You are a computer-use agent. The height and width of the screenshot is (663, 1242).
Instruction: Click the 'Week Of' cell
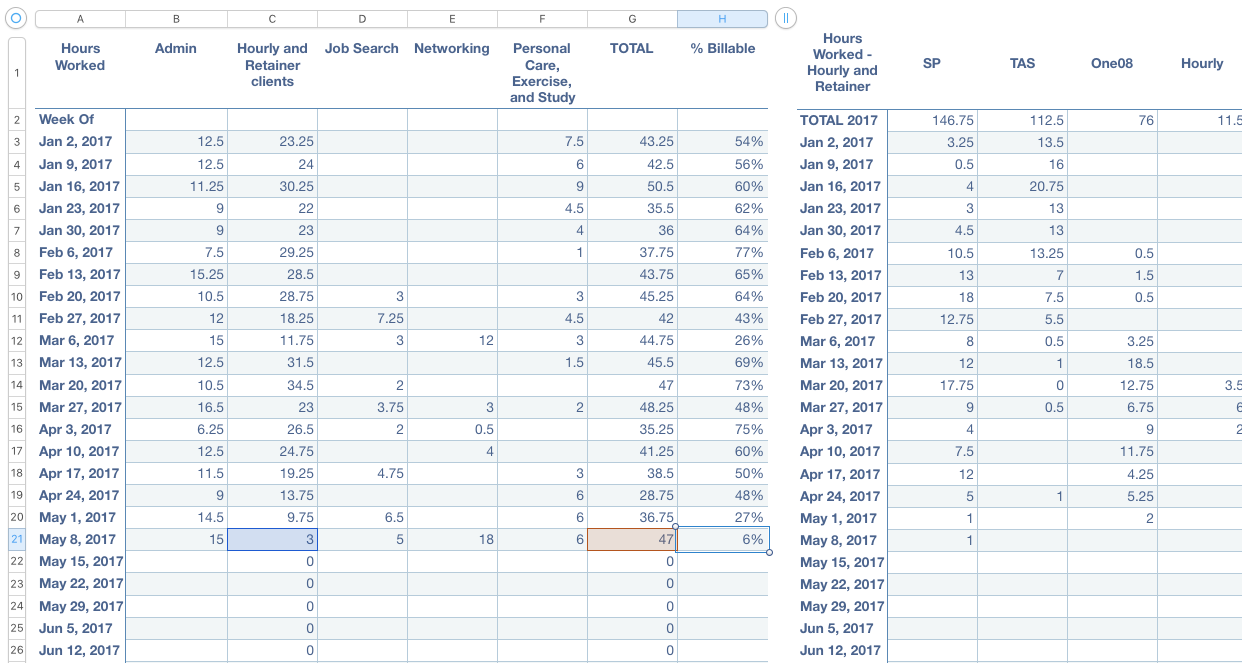[x=80, y=119]
